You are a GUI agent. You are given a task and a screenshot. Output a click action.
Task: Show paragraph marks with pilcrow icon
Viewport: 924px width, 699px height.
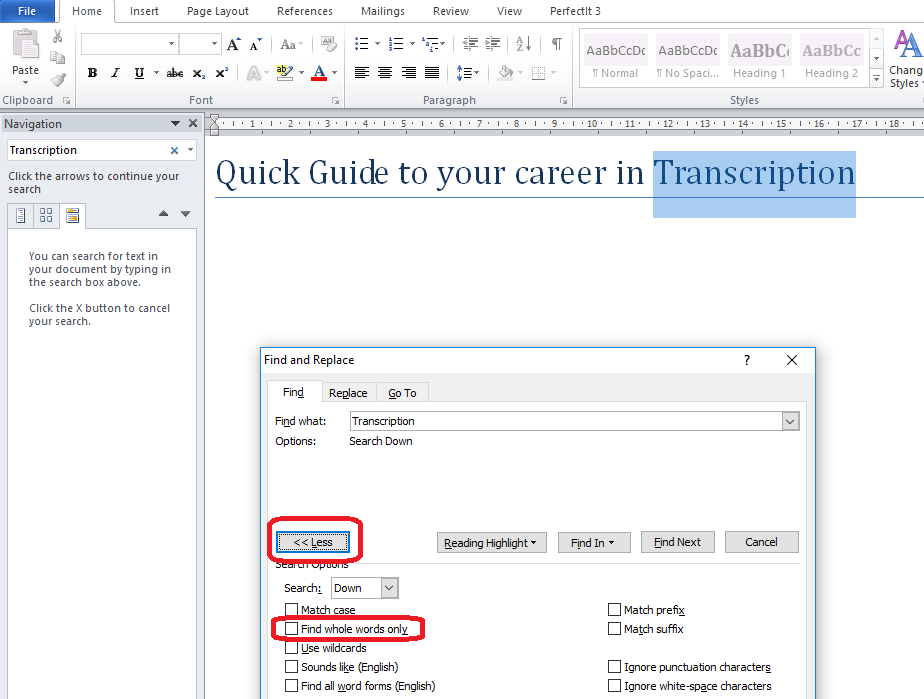pyautogui.click(x=556, y=44)
